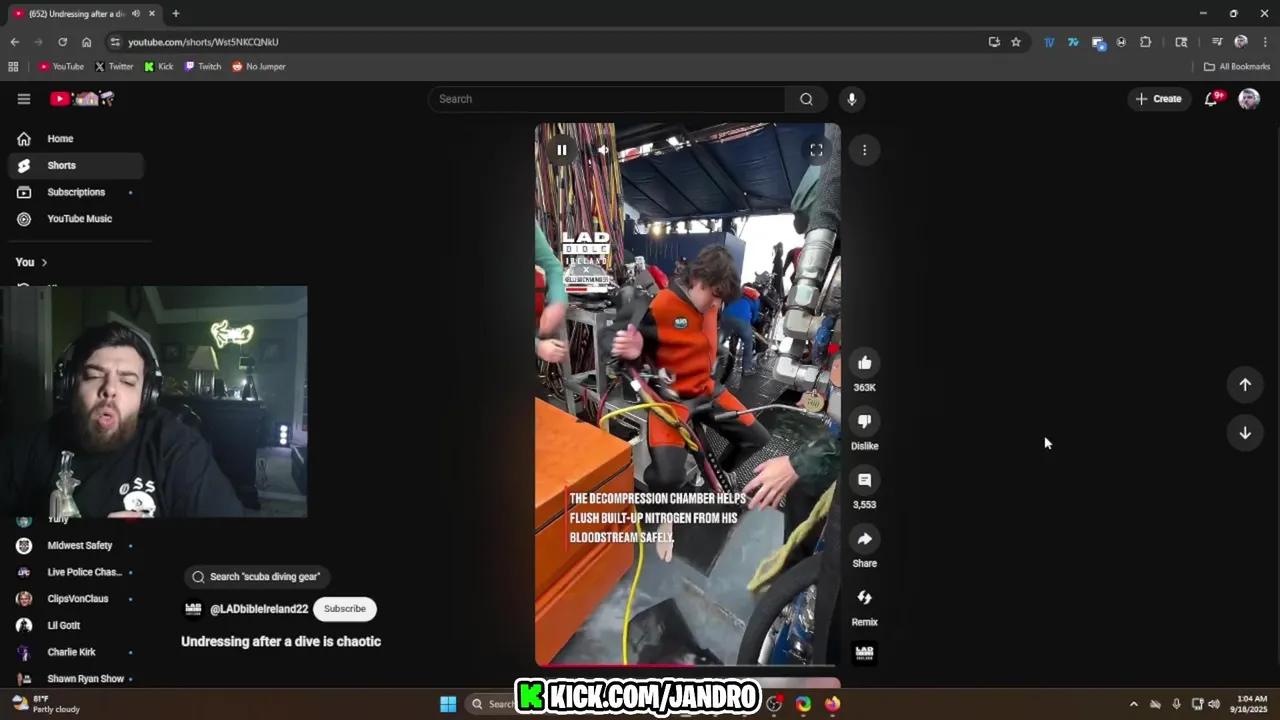This screenshot has width=1280, height=720.
Task: Reload the page
Action: tap(62, 42)
